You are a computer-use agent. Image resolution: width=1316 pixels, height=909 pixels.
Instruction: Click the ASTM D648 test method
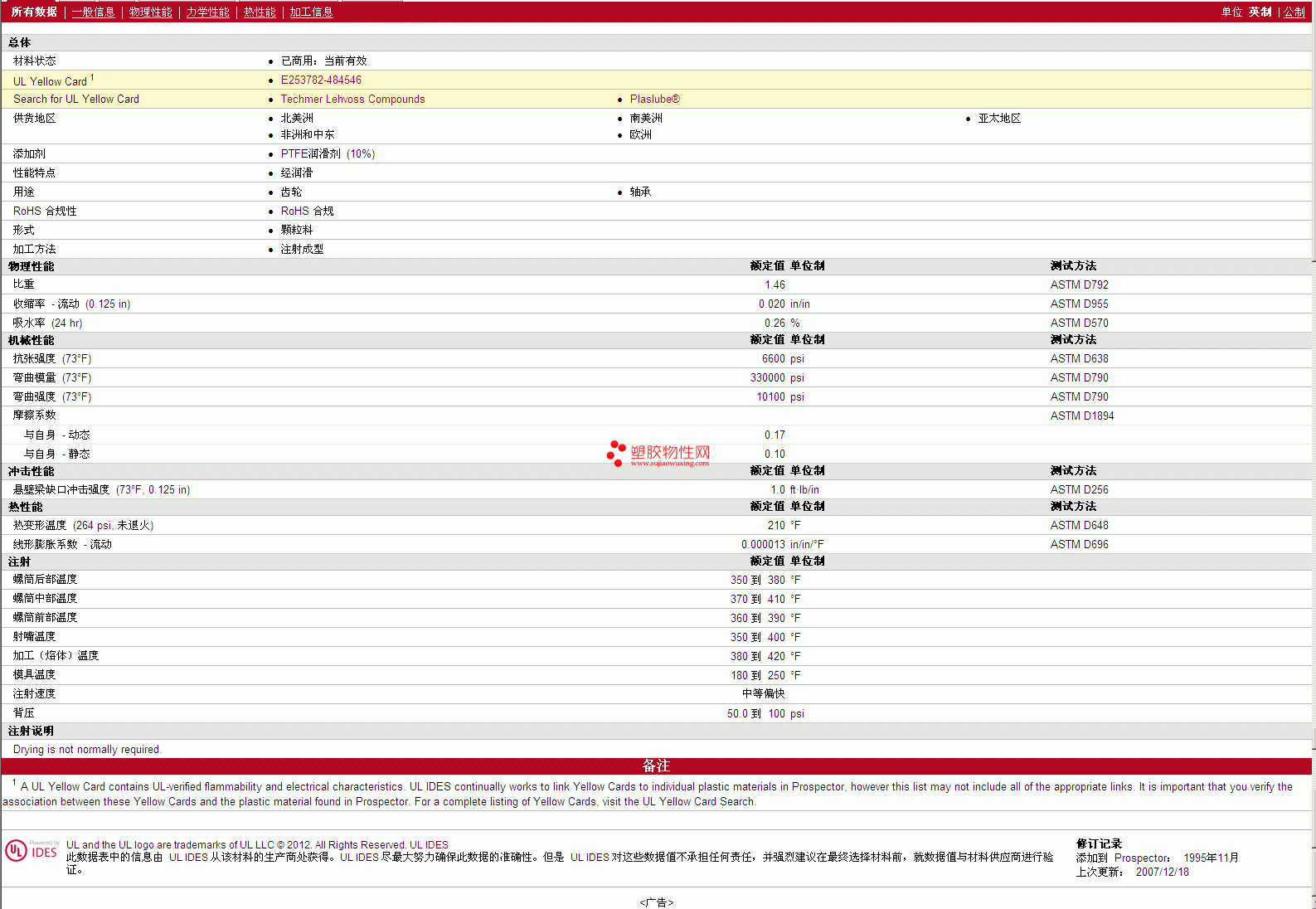1079,525
